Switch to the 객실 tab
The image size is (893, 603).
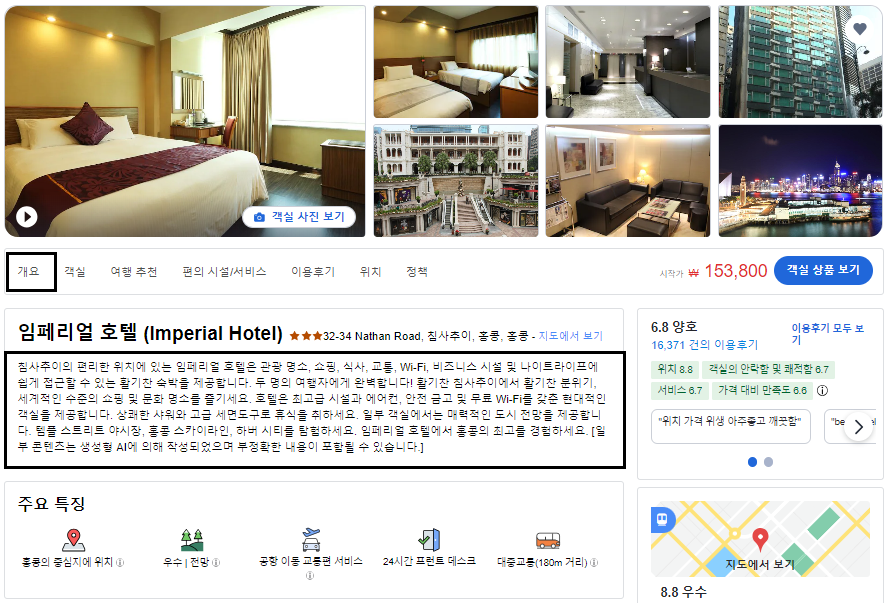point(75,272)
